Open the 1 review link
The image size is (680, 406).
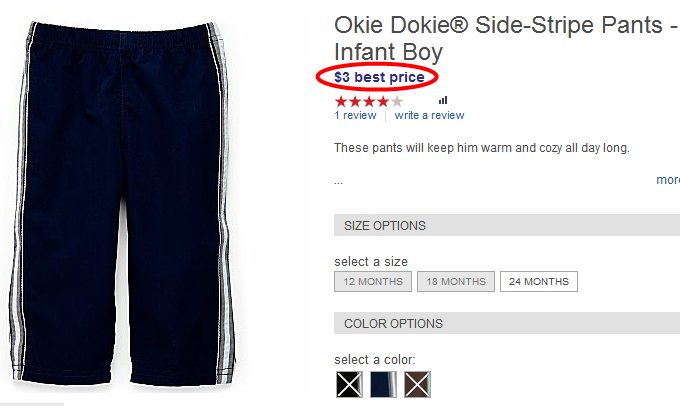click(355, 115)
